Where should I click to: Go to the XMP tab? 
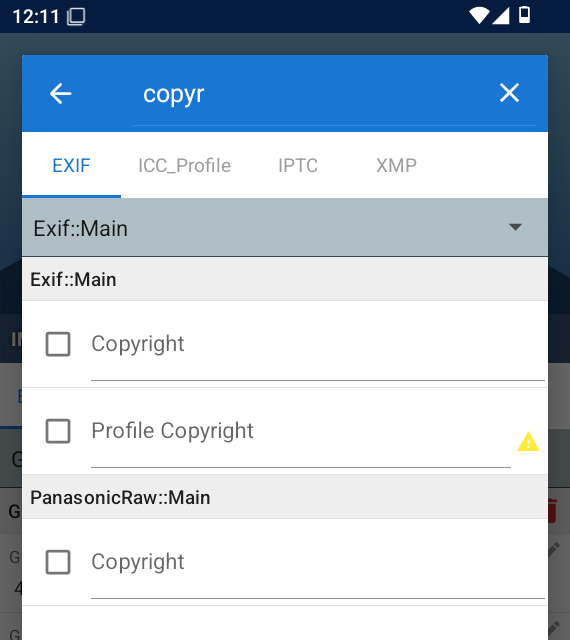coord(396,165)
